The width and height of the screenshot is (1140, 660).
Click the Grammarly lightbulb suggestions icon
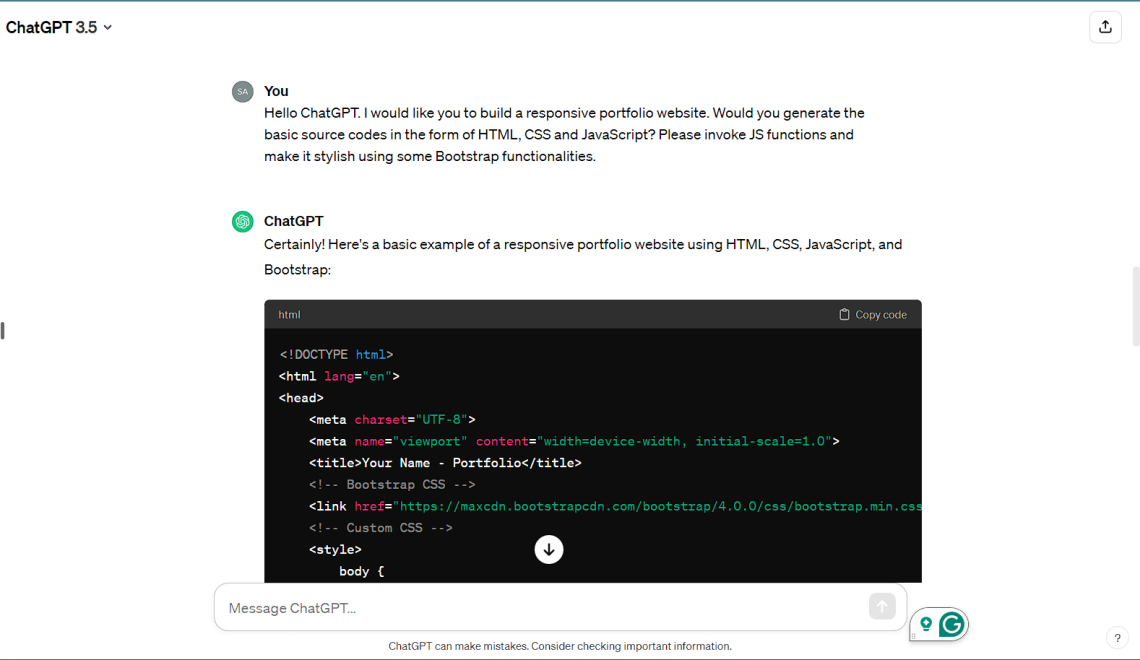tap(926, 624)
